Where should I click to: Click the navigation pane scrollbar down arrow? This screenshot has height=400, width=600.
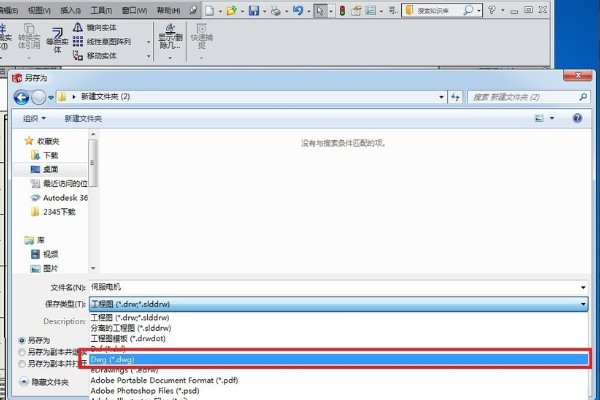click(93, 268)
